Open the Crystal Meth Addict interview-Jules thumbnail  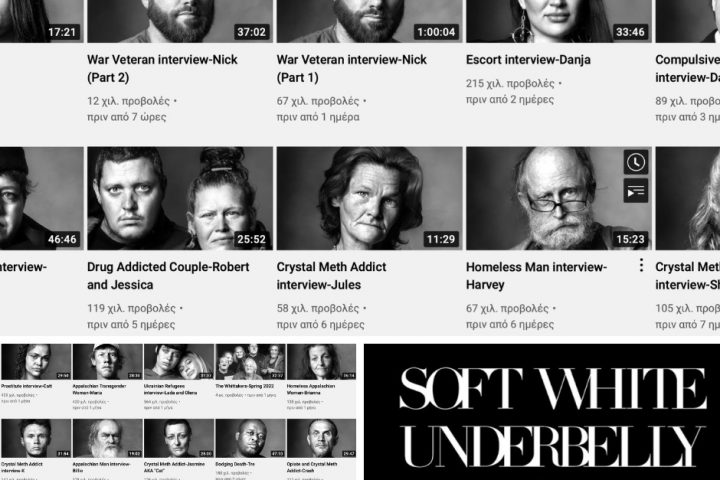click(x=369, y=198)
